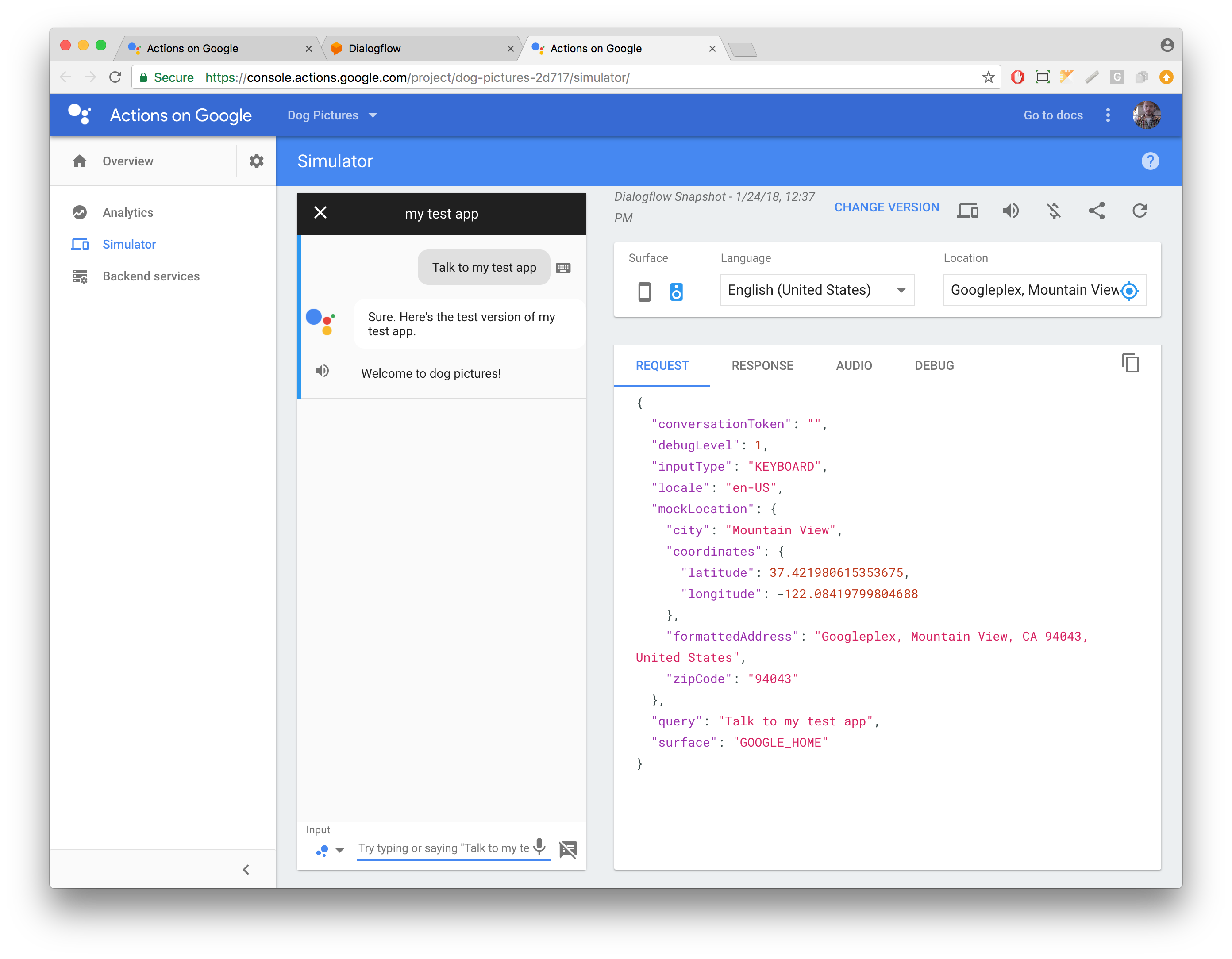Switch to the DEBUG tab
This screenshot has height=959, width=1232.
click(x=934, y=365)
